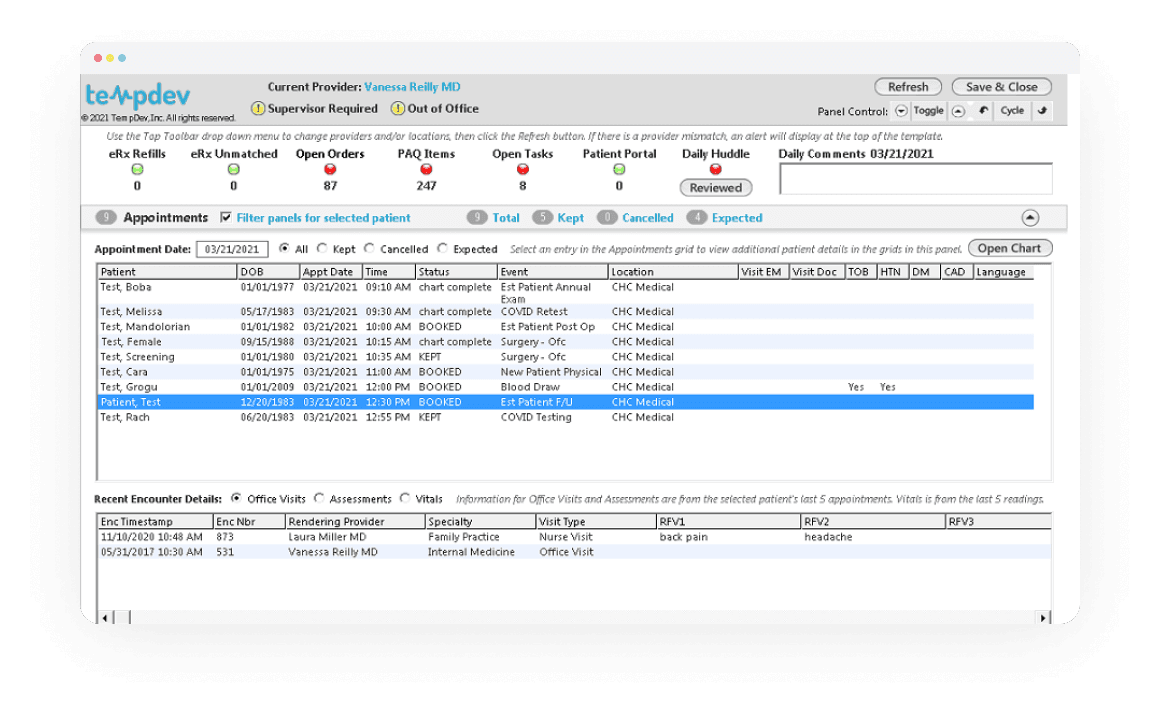This screenshot has height=712, width=1160.
Task: Click into the Daily Comments text box
Action: click(915, 179)
